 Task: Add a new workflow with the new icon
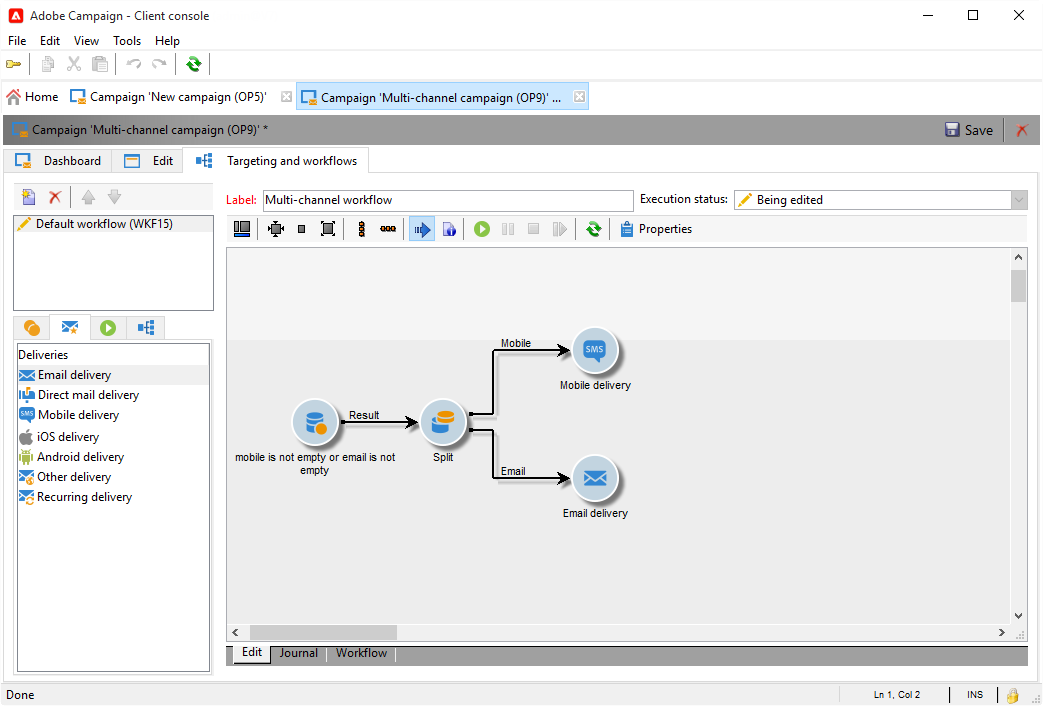pos(29,197)
